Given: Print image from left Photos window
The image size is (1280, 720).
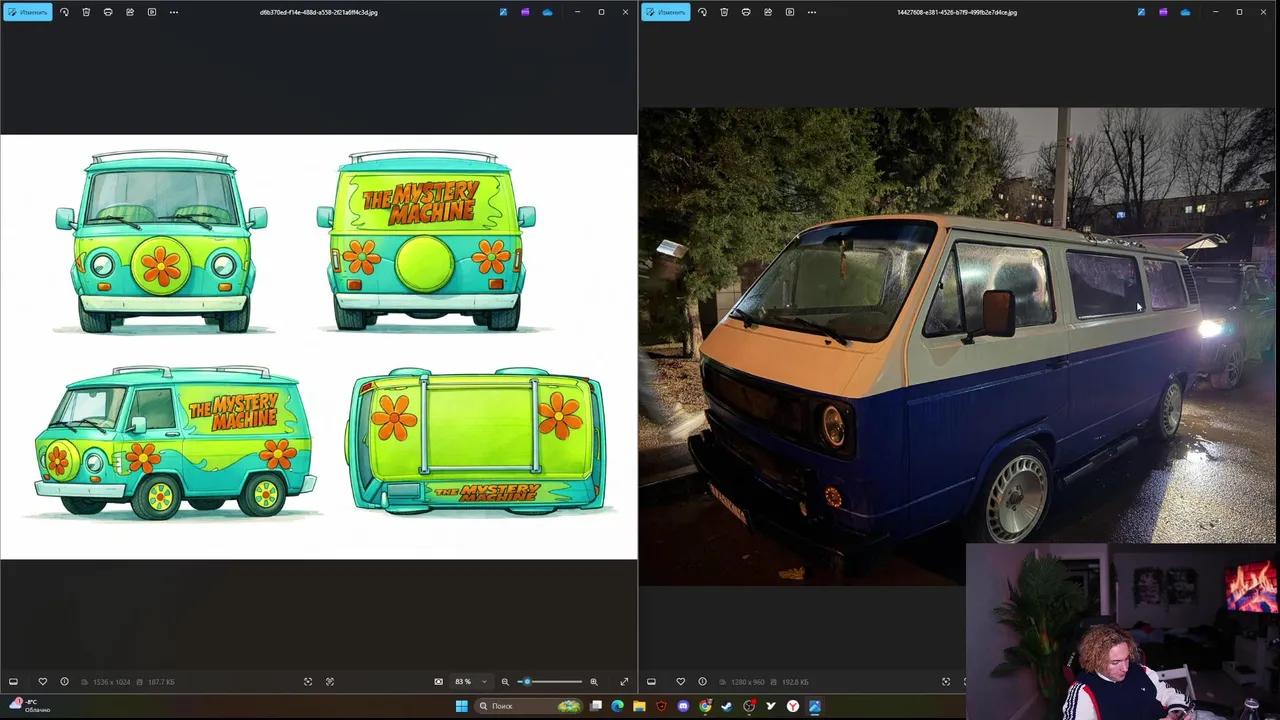Looking at the screenshot, I should [x=108, y=12].
